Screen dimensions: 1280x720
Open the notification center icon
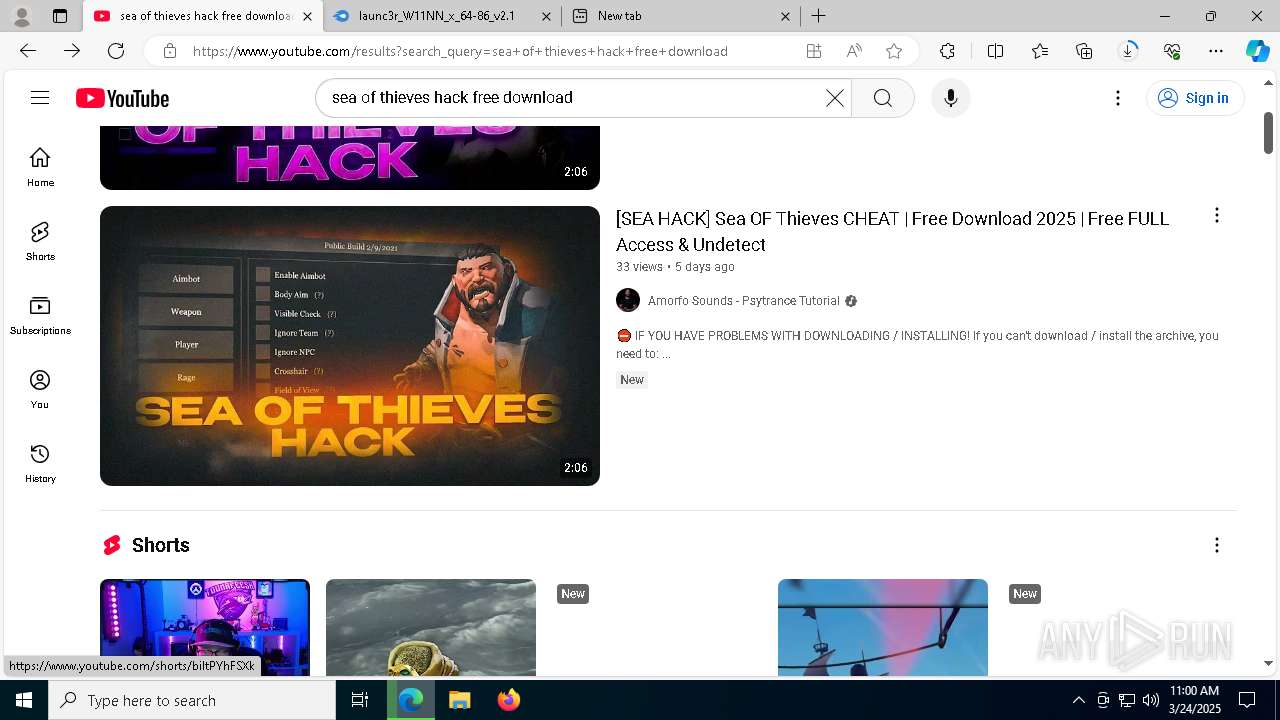1247,700
